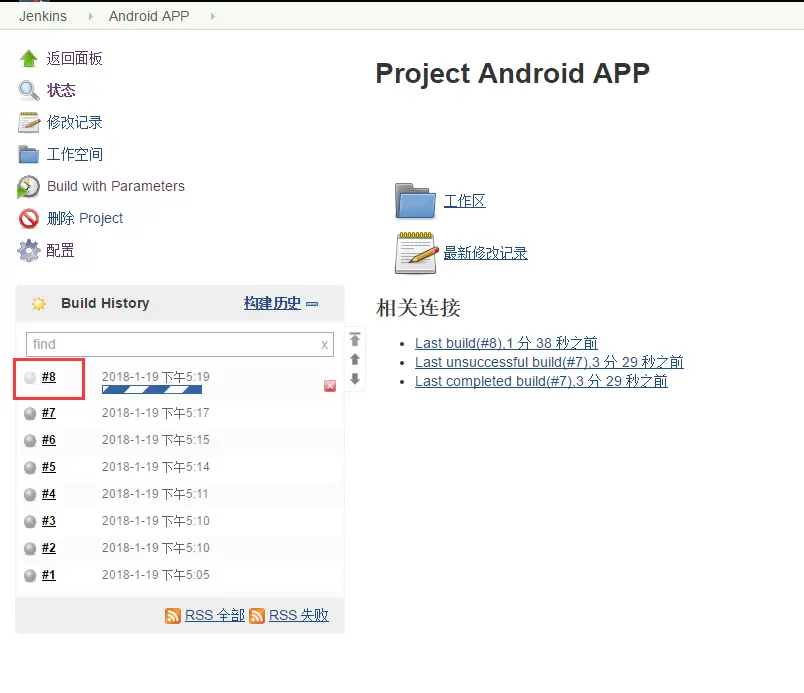
Task: Click the page-up arrow beside build list
Action: click(x=355, y=359)
